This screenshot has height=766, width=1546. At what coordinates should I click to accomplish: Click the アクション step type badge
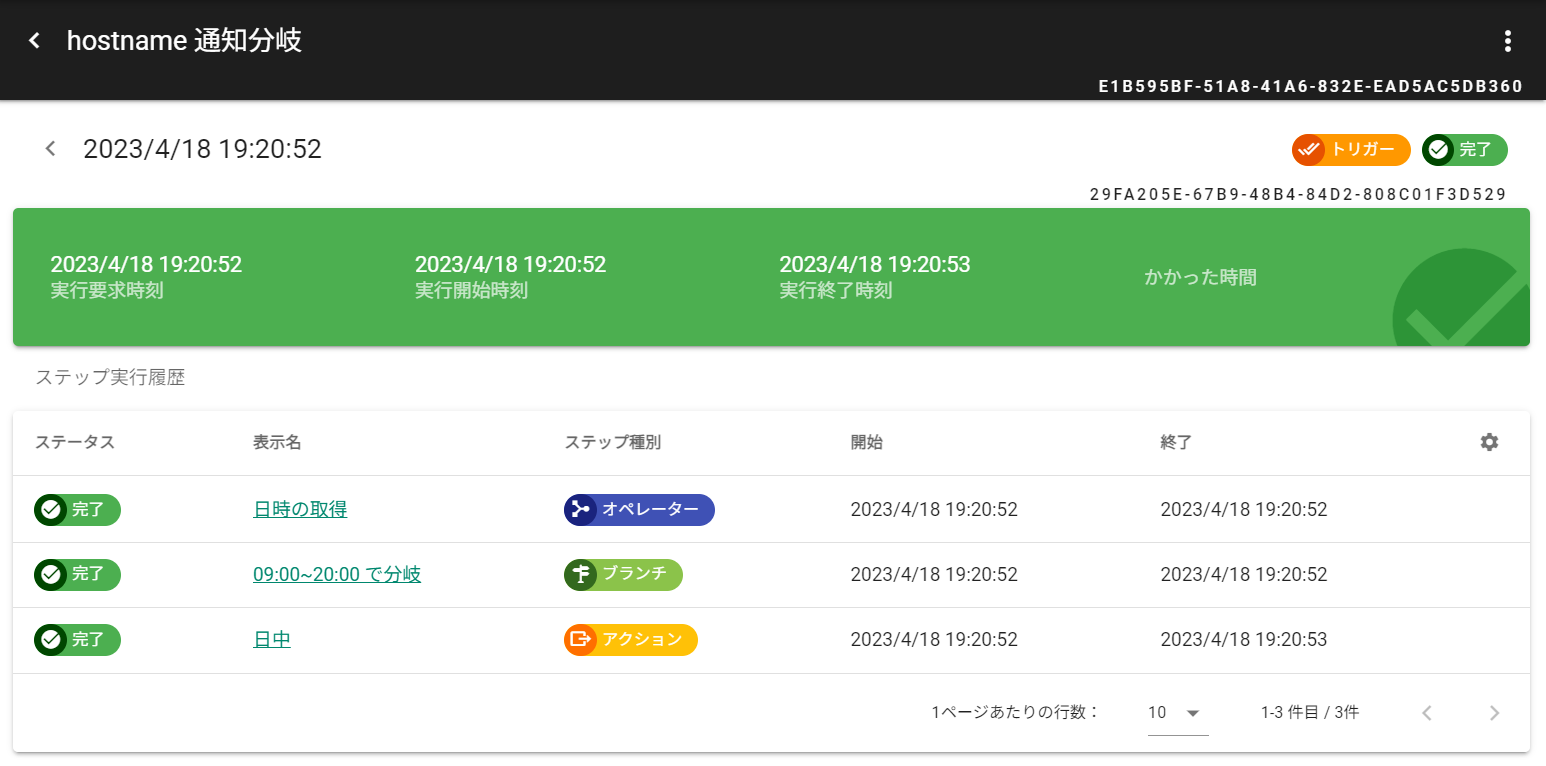coord(631,640)
